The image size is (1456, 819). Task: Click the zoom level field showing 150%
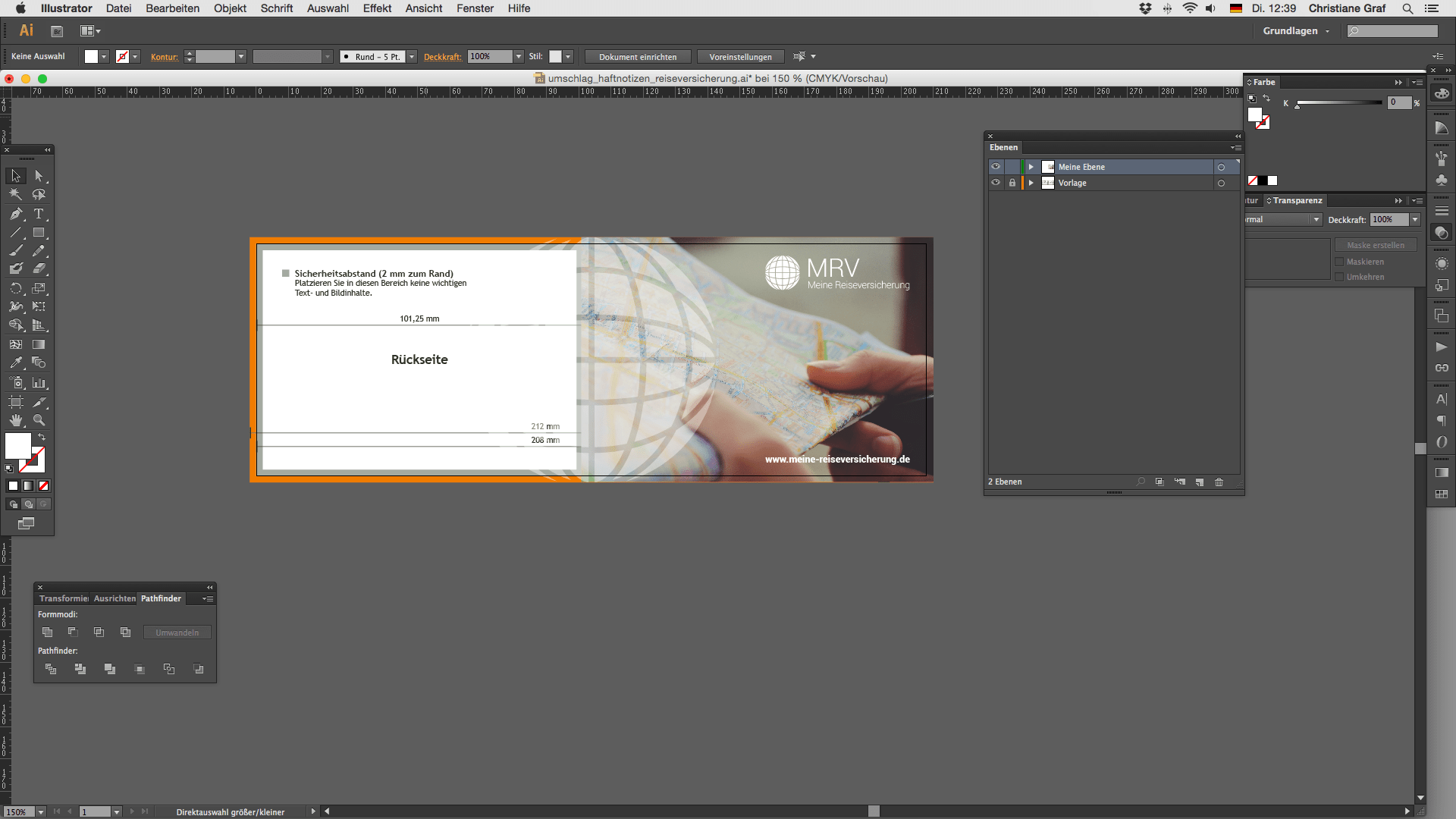tap(17, 812)
